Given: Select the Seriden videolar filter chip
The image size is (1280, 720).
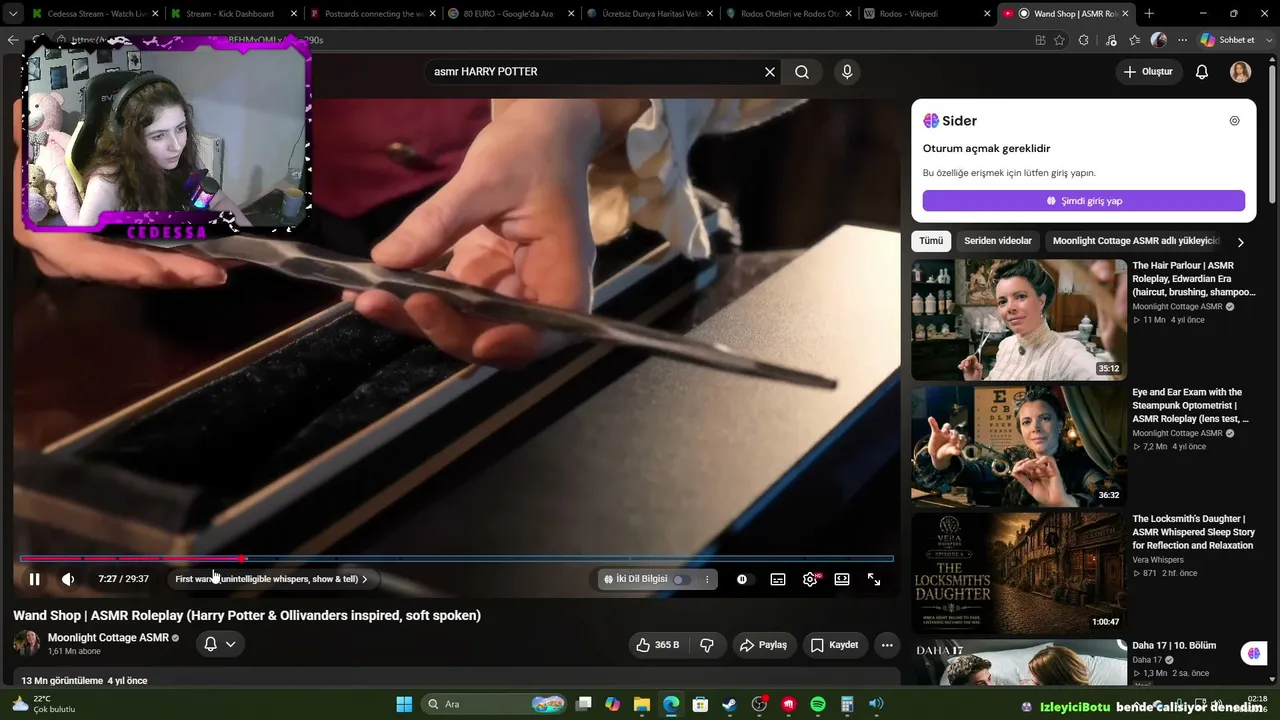Looking at the screenshot, I should click(998, 241).
